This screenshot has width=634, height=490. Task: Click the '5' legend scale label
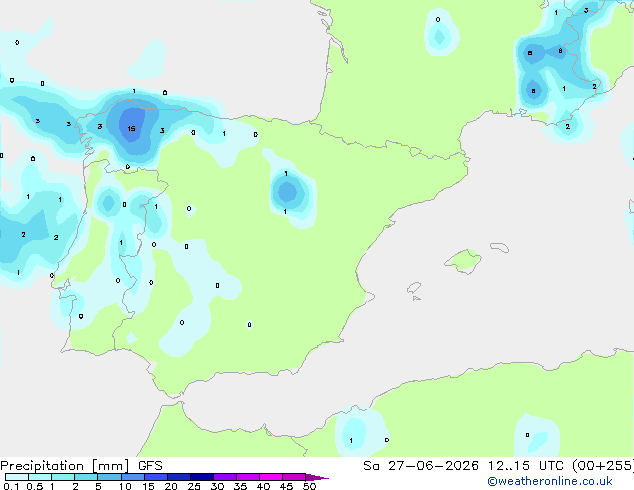[x=98, y=486]
